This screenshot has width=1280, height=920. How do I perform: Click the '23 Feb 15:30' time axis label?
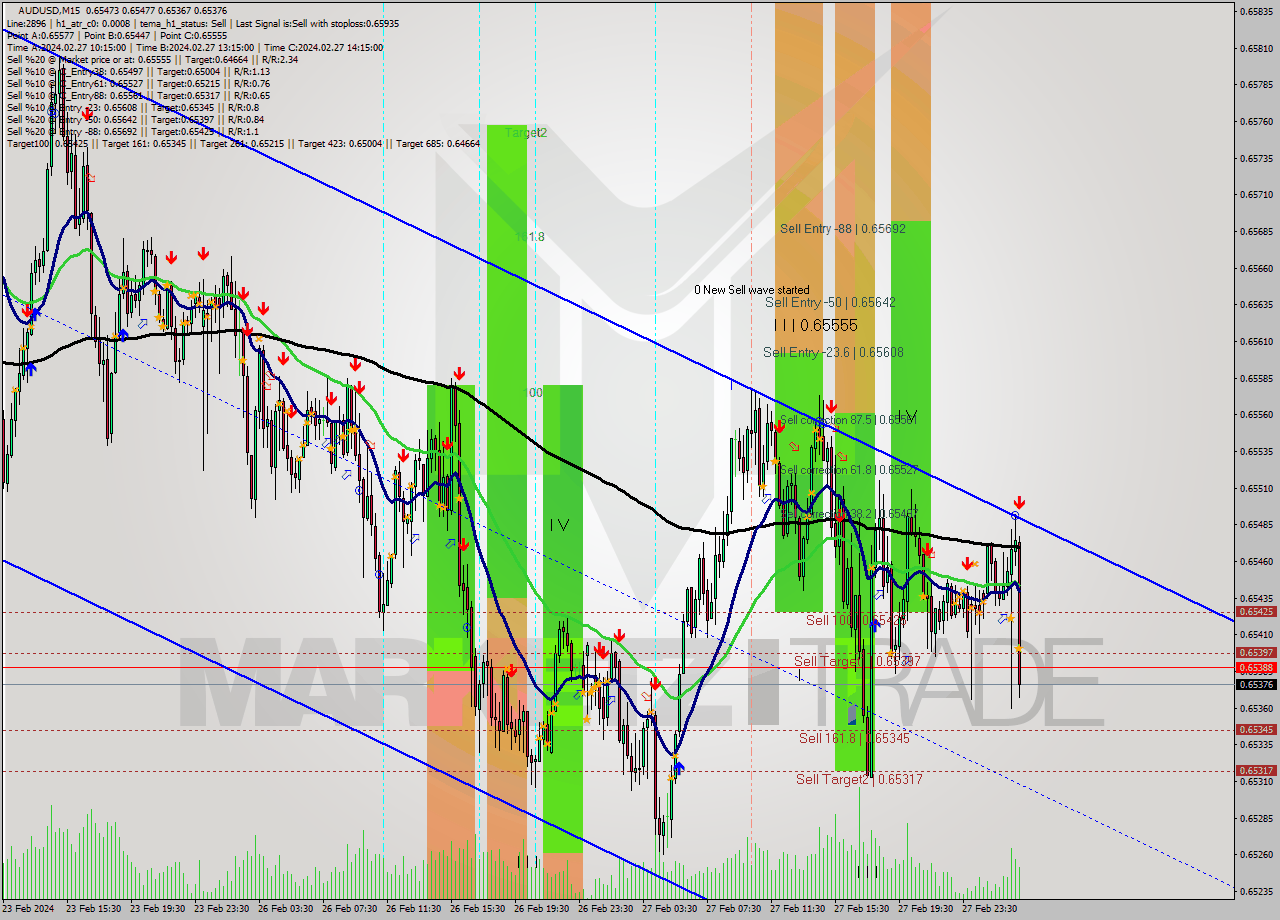(x=94, y=909)
